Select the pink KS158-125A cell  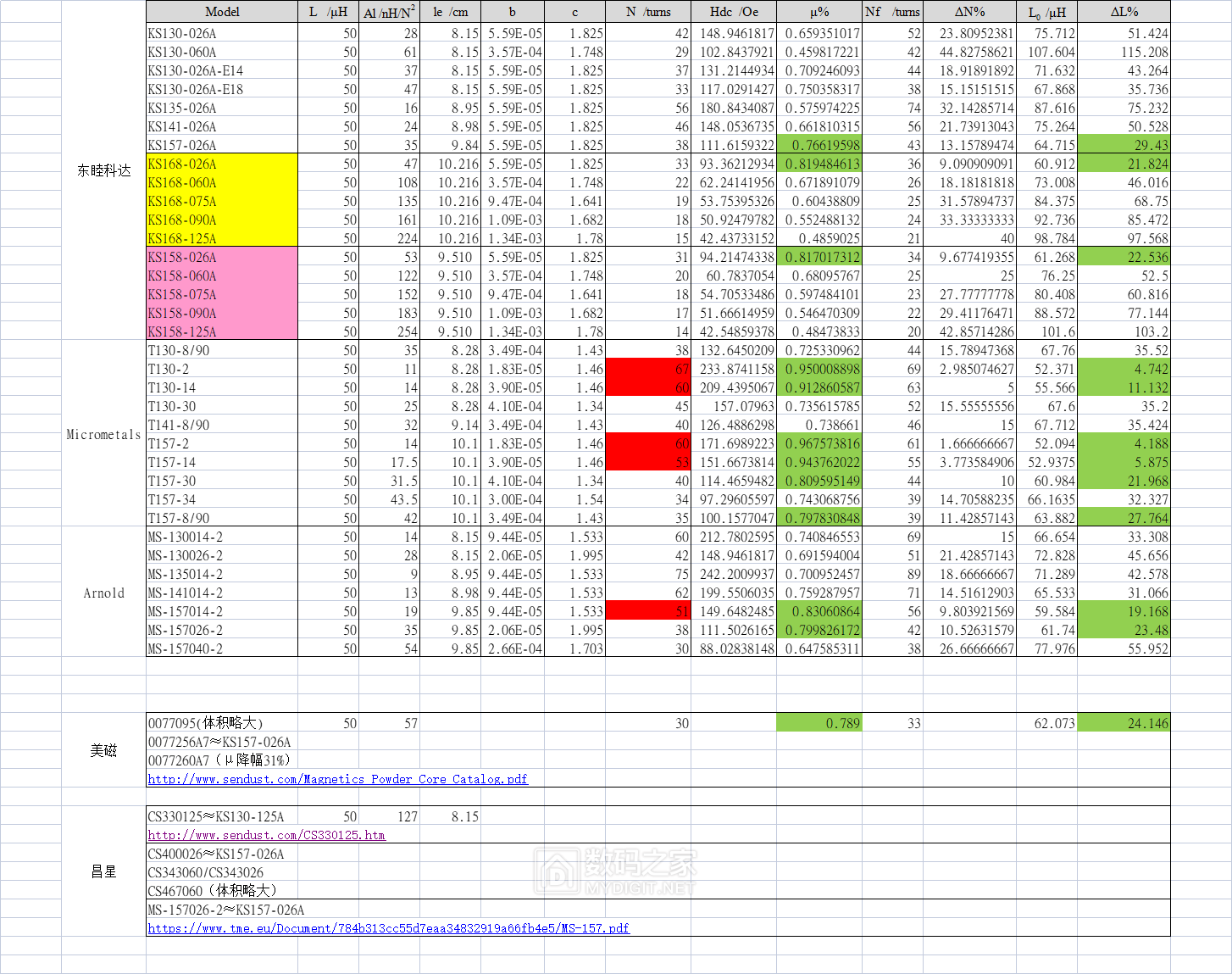click(222, 331)
